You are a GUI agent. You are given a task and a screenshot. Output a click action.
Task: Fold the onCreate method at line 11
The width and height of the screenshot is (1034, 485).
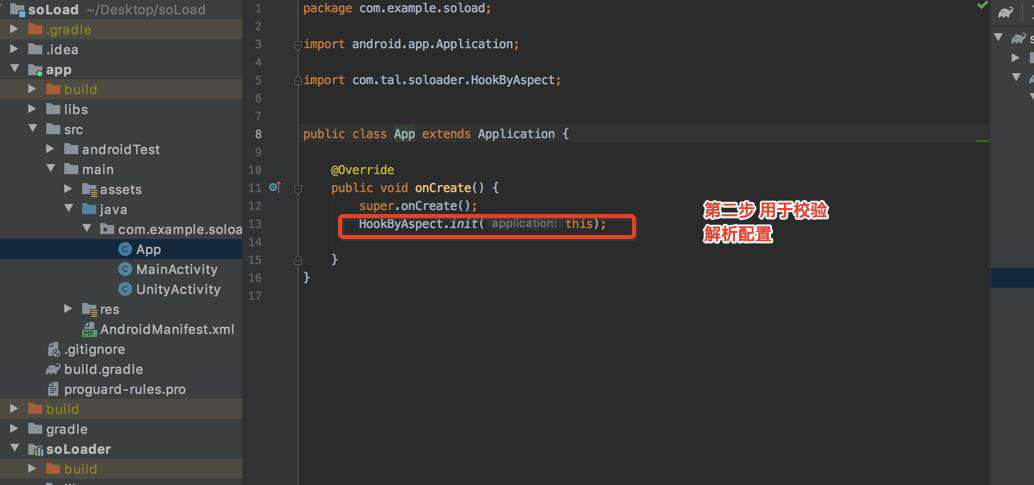pos(297,189)
